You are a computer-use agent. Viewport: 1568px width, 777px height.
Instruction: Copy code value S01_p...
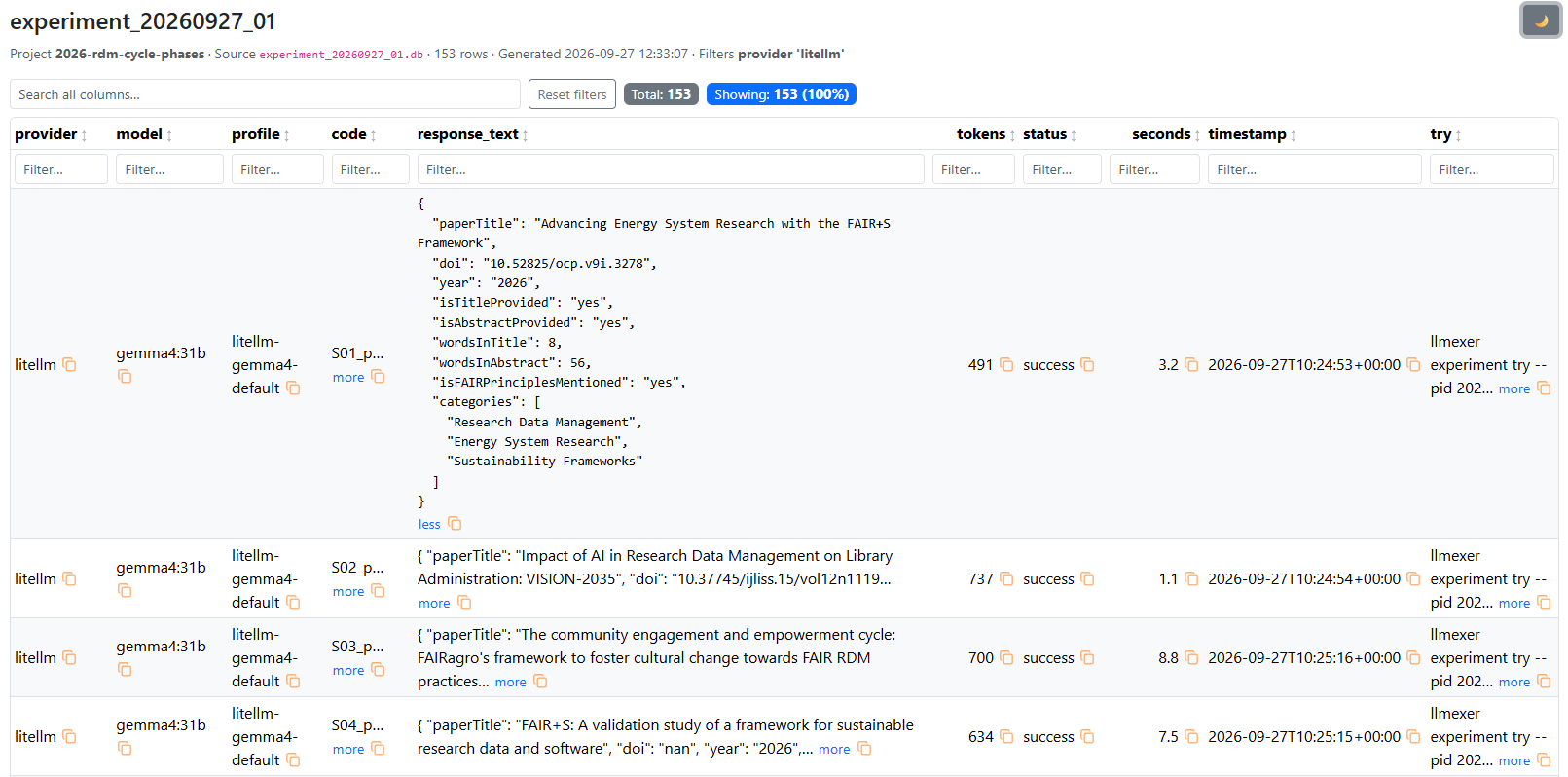coord(378,377)
